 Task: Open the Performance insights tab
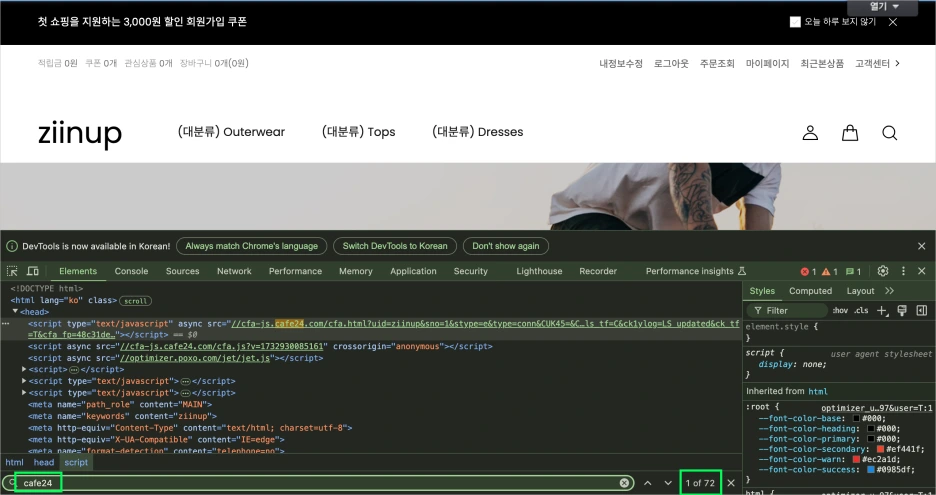point(696,271)
